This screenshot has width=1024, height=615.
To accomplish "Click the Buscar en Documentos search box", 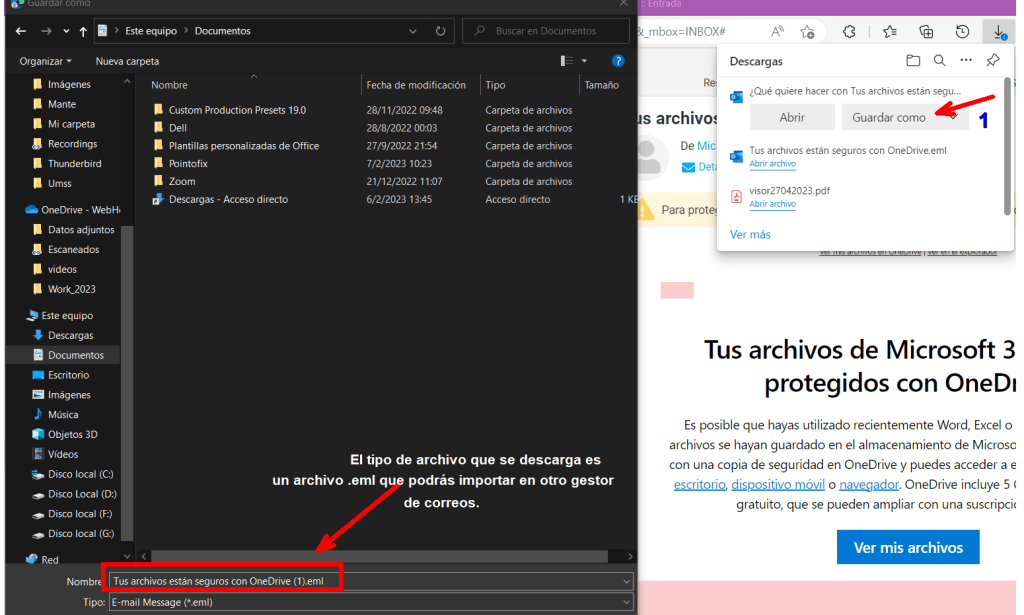I will coord(546,31).
